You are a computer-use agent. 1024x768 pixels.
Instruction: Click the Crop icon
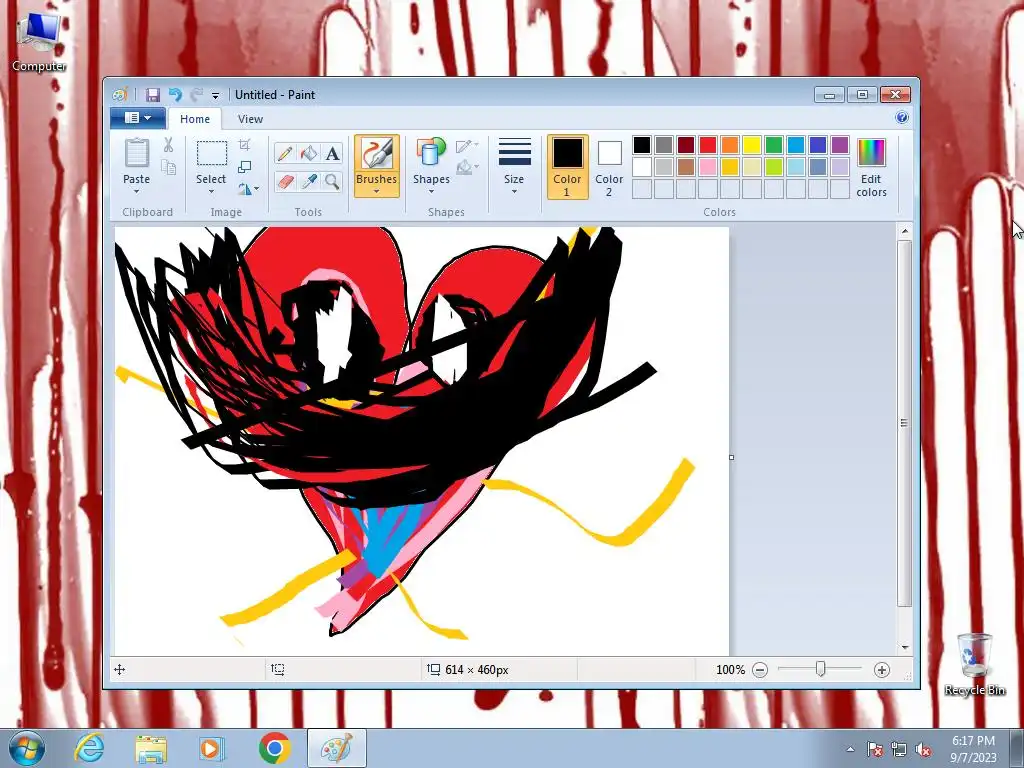coord(244,144)
